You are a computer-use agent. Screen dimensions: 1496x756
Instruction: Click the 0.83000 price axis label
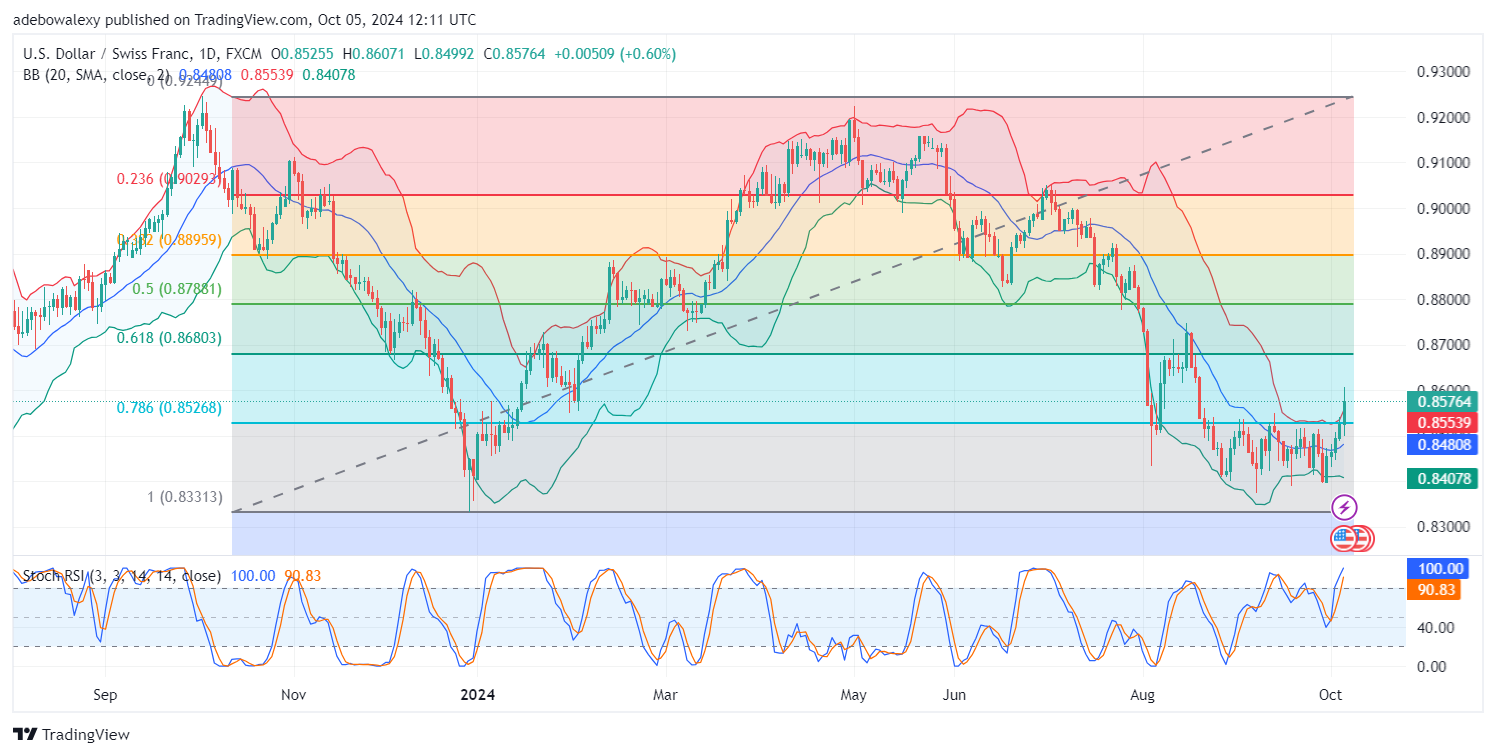[x=1444, y=526]
